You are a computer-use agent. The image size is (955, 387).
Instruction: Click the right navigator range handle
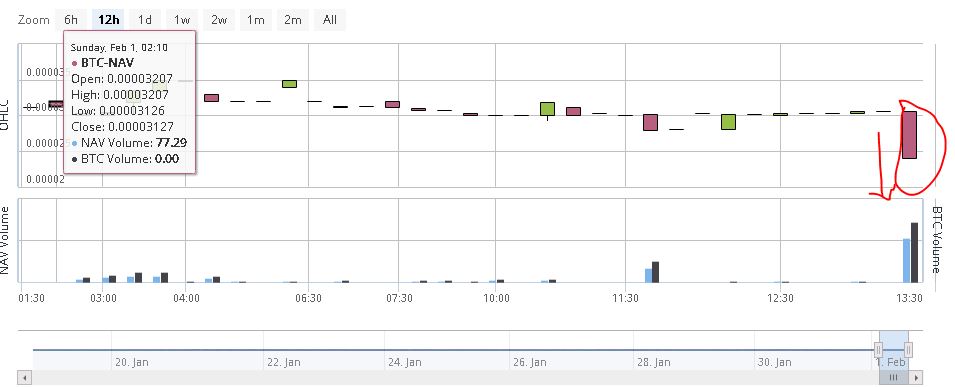(908, 350)
